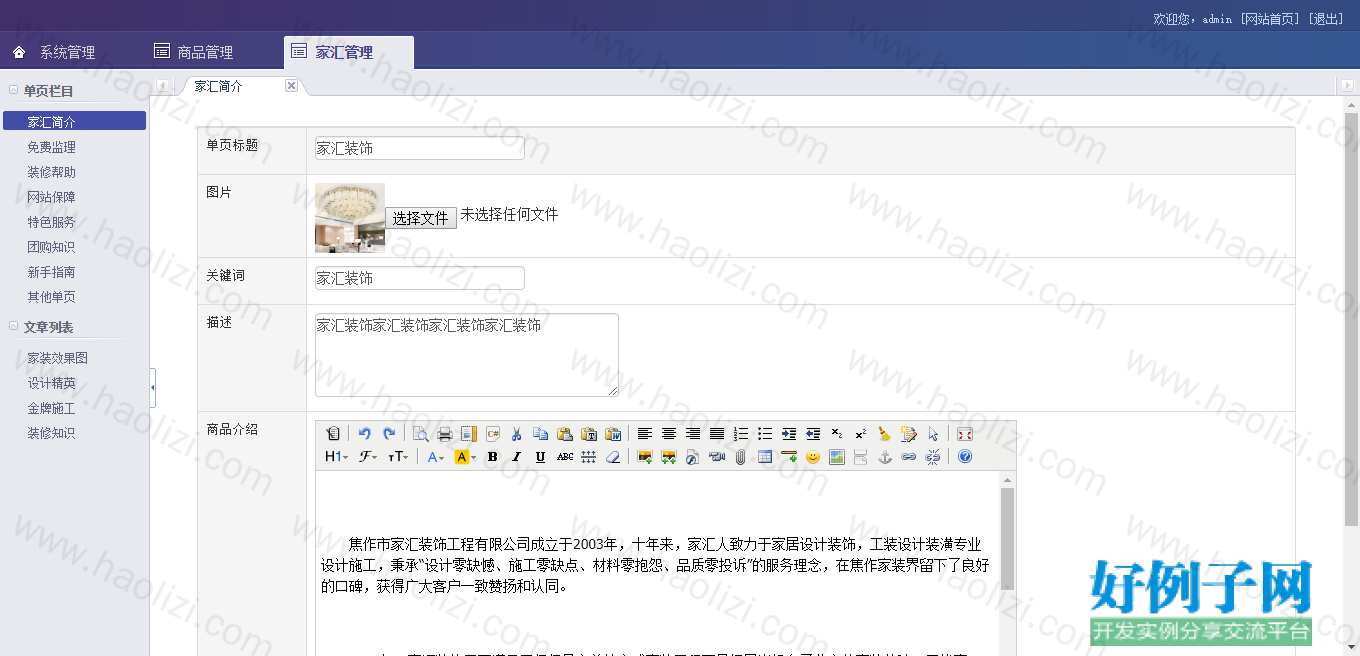Open the font size dropdown
Image resolution: width=1360 pixels, height=656 pixels.
[x=398, y=457]
